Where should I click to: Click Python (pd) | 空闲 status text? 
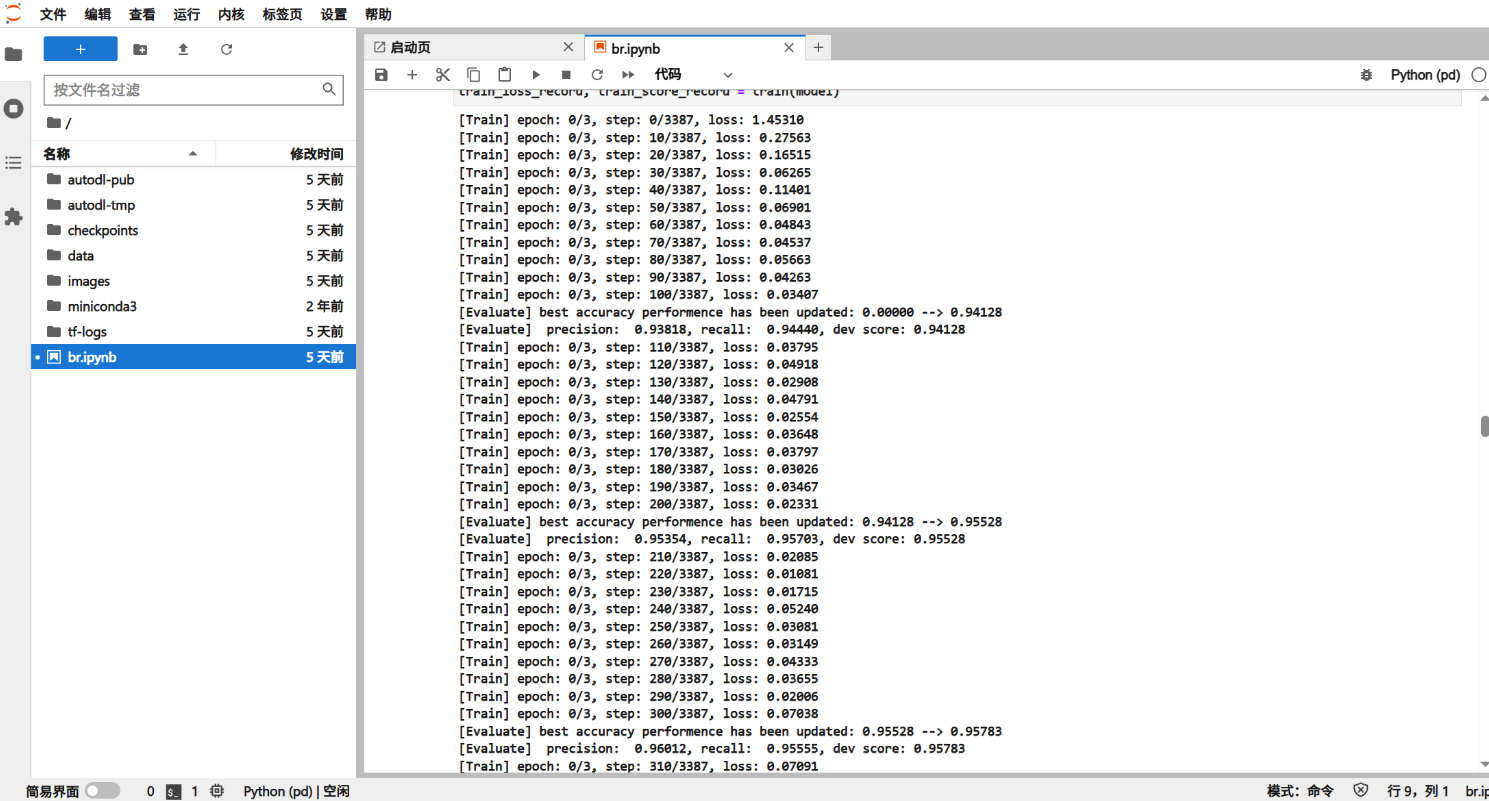pyautogui.click(x=296, y=791)
